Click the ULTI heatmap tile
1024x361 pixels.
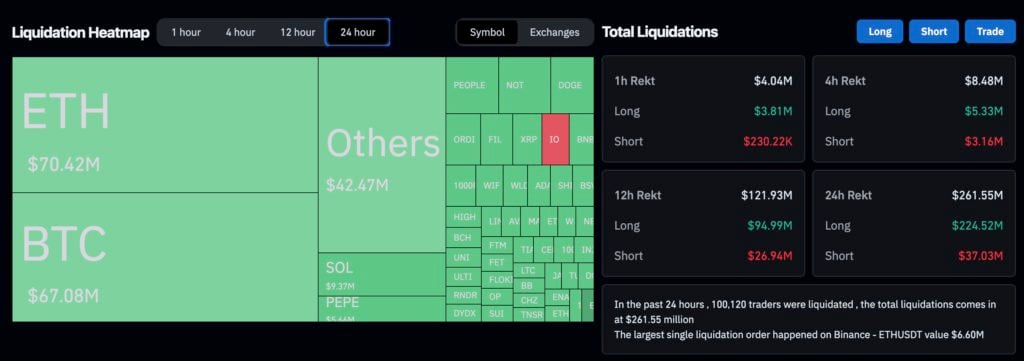tap(464, 277)
